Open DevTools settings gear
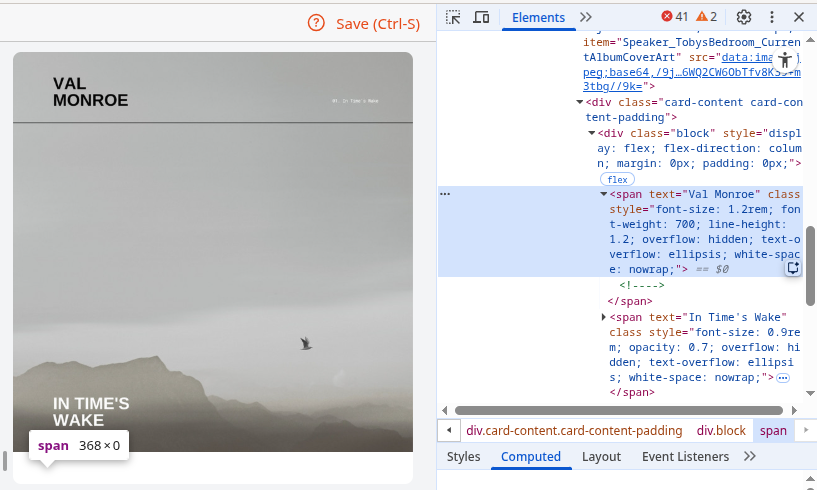This screenshot has width=817, height=490. [x=744, y=17]
